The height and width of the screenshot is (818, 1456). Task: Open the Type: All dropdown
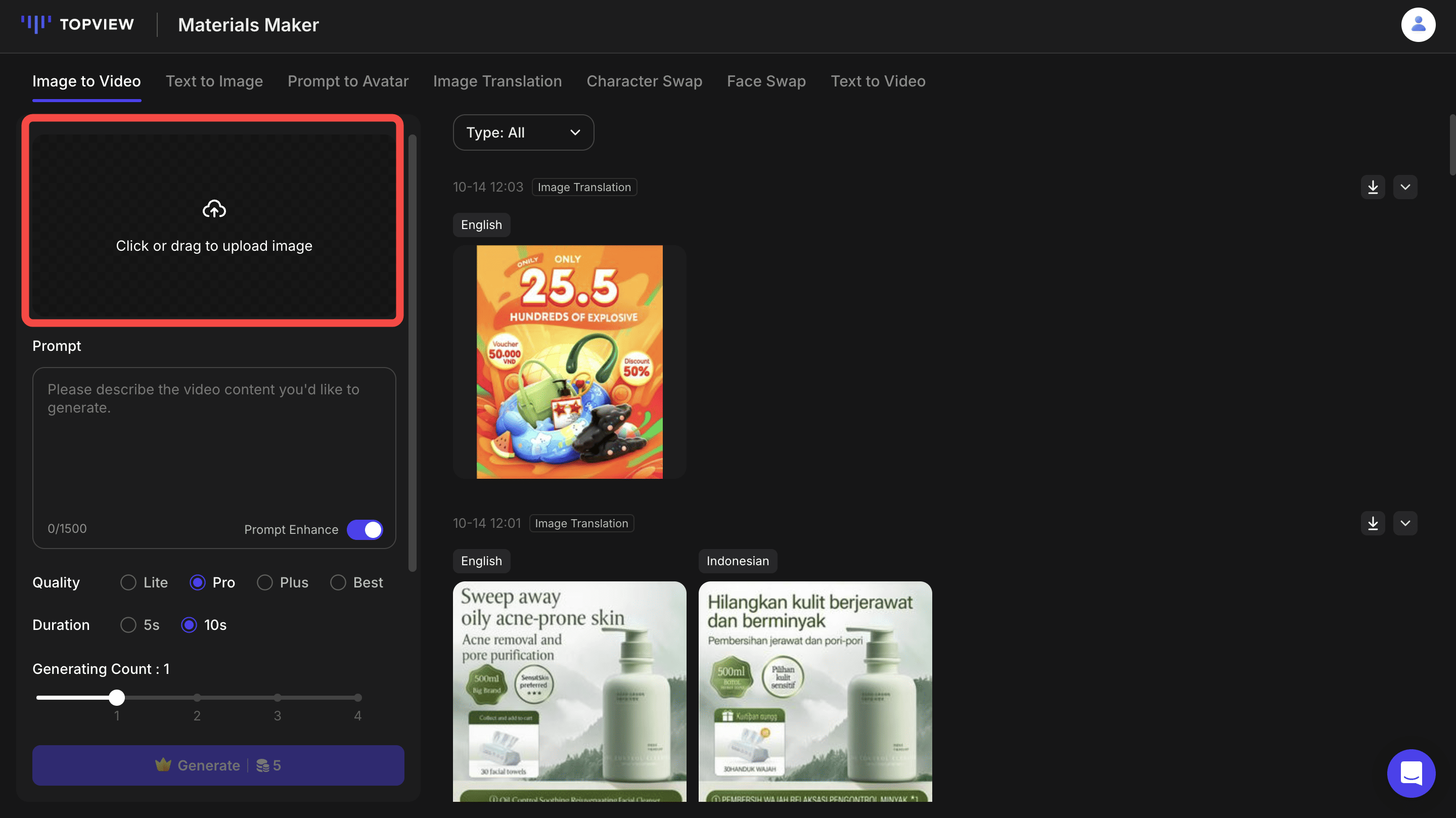[x=523, y=132]
